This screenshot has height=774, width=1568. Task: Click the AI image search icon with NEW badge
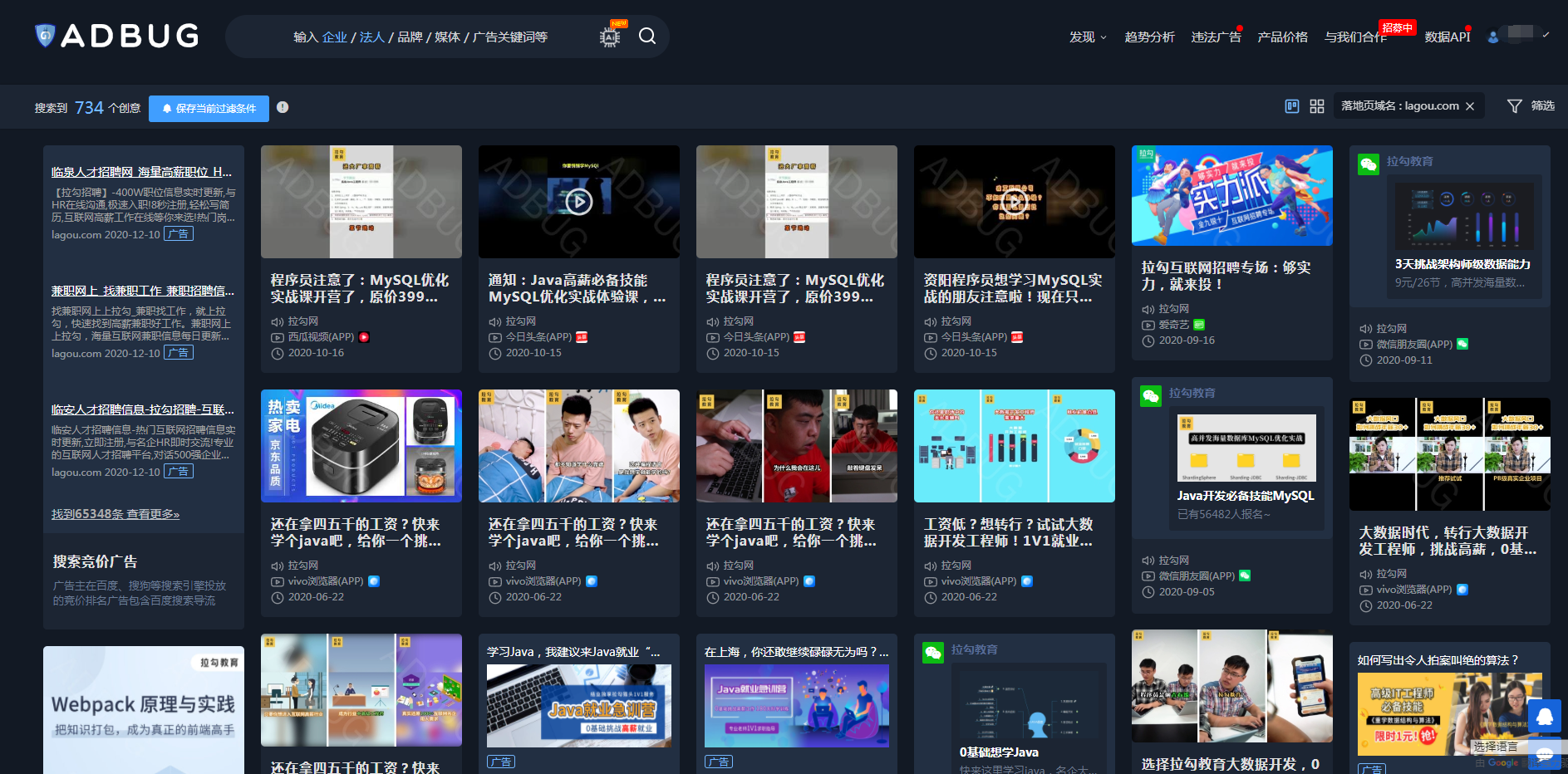coord(609,37)
